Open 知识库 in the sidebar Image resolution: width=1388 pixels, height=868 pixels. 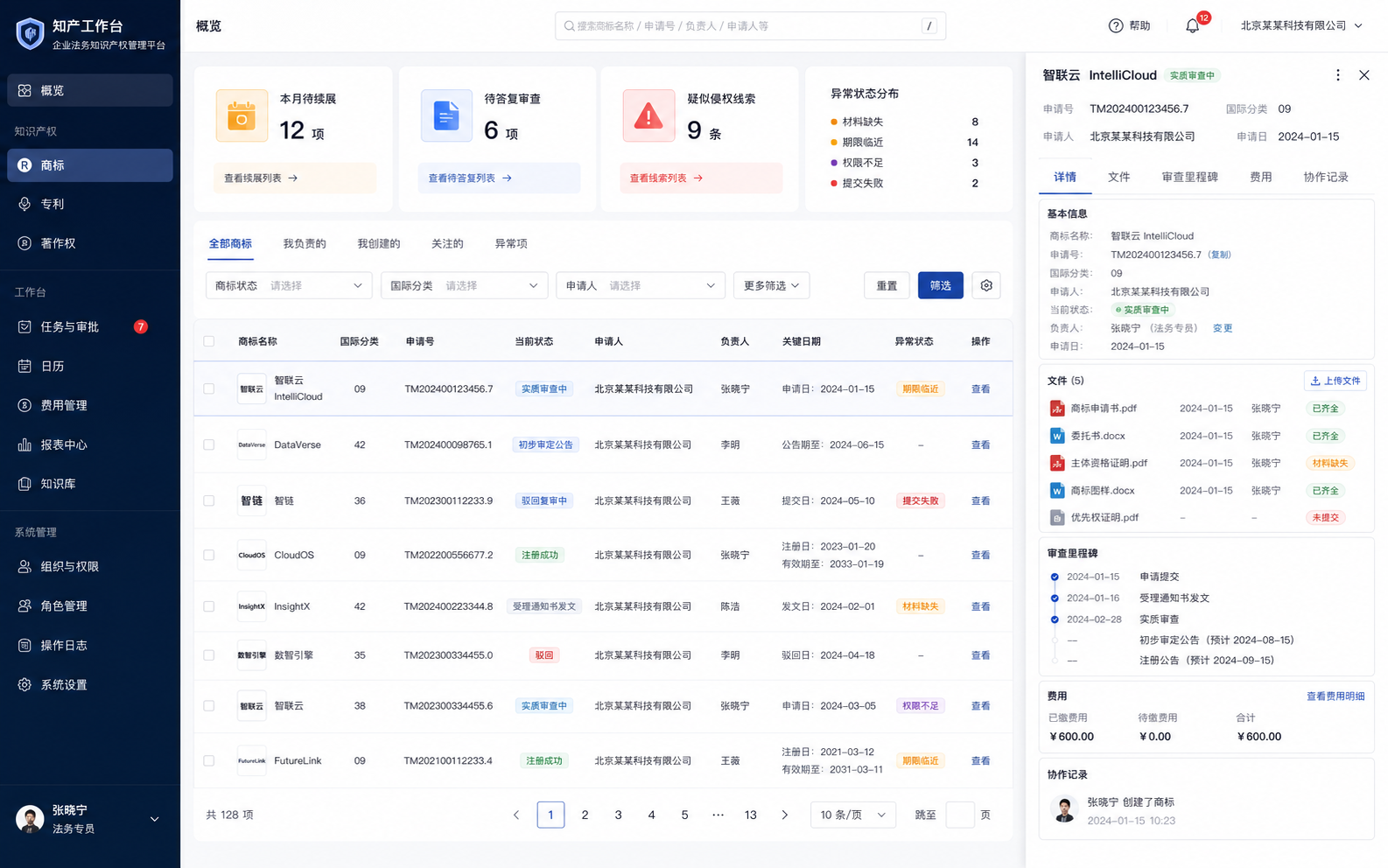click(x=90, y=483)
